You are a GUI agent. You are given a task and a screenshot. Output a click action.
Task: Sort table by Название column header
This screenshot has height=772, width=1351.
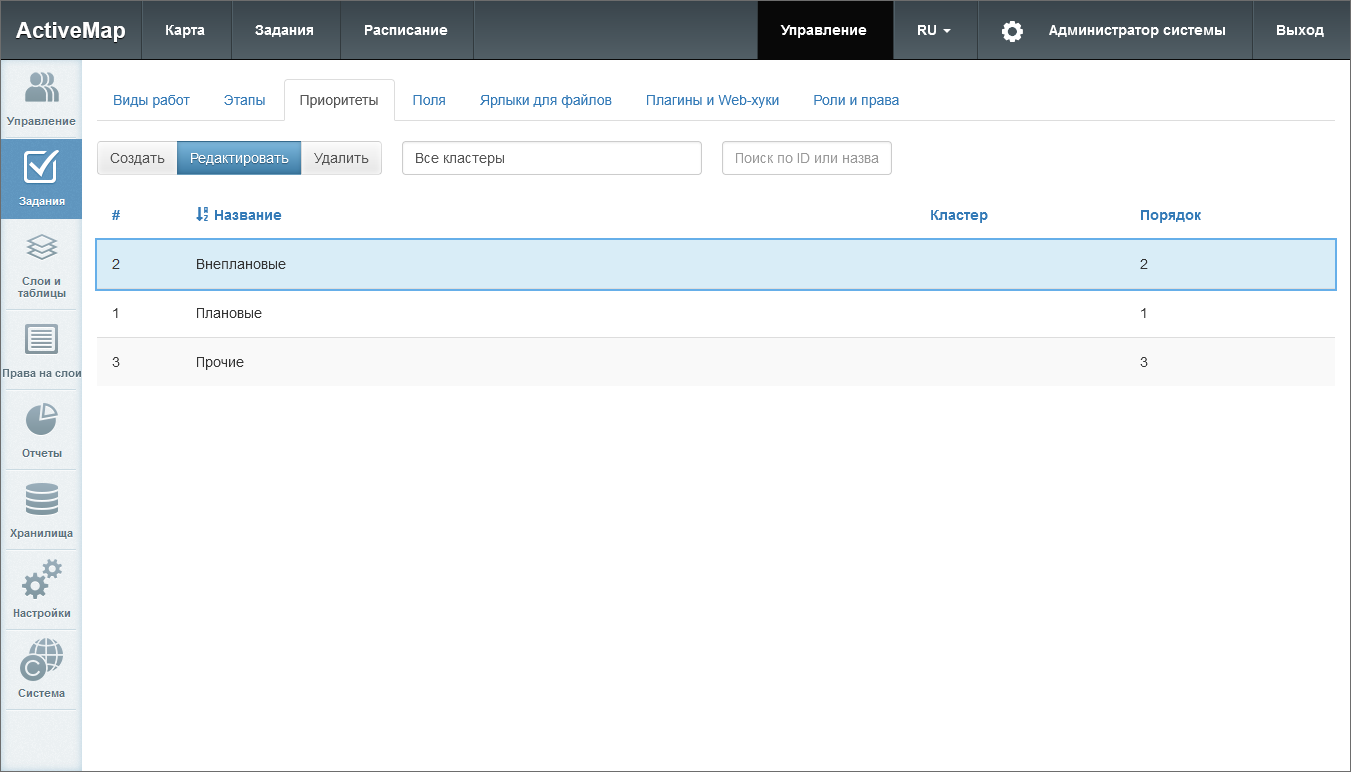(246, 215)
